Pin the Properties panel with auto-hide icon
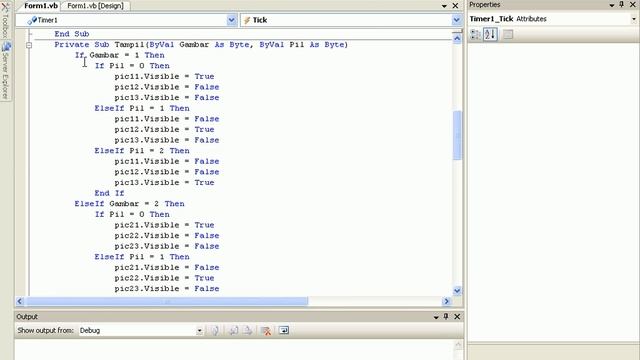 click(x=622, y=4)
